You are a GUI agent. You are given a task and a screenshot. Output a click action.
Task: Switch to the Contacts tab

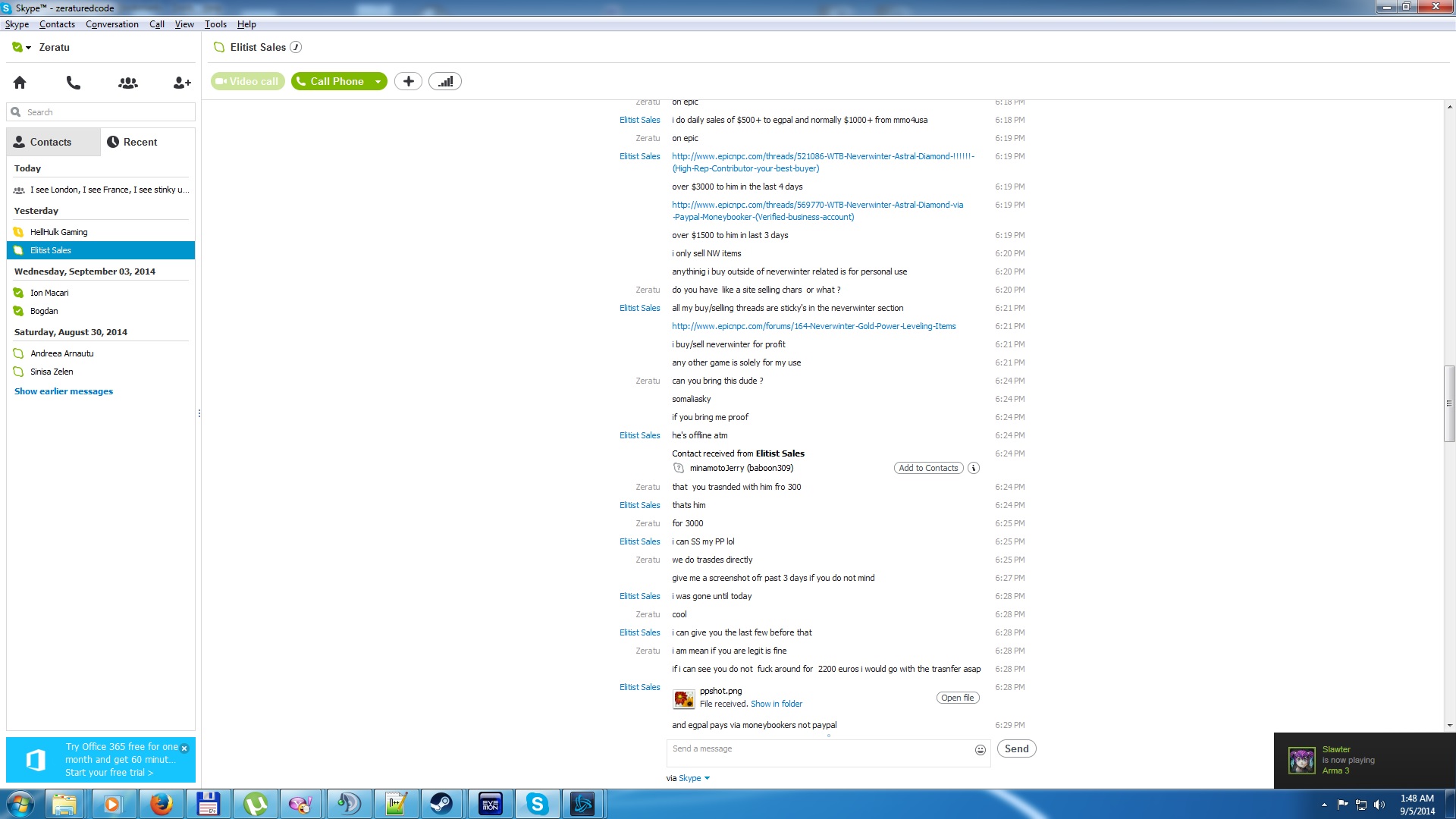click(53, 142)
